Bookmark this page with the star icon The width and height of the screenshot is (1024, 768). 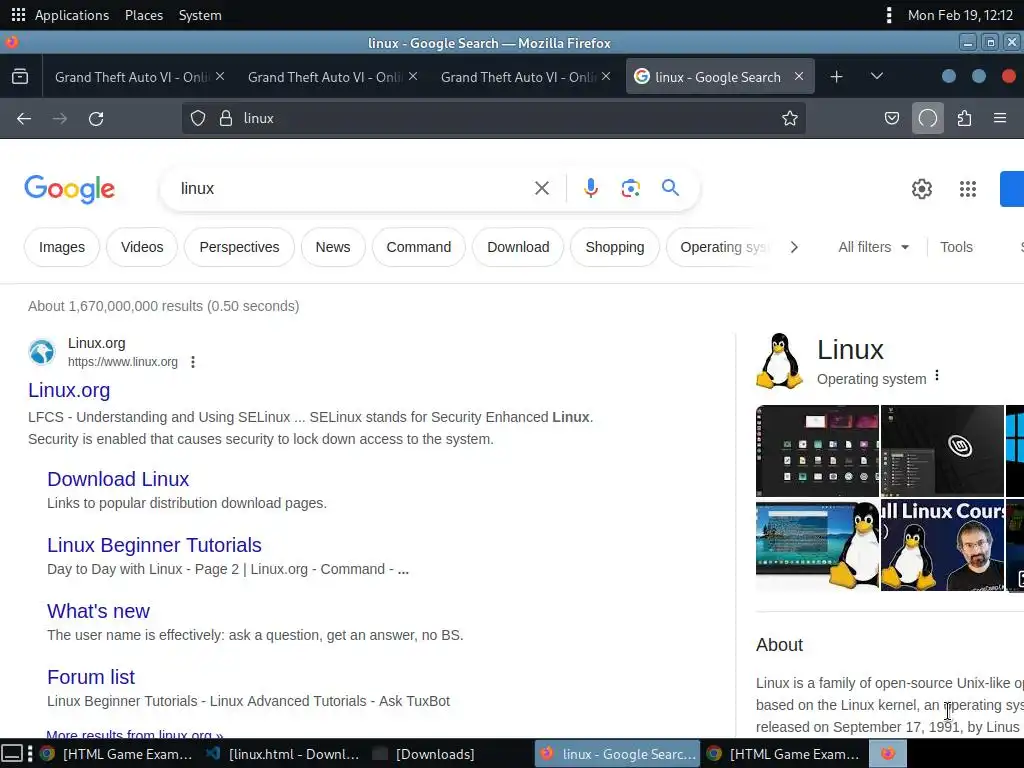790,118
